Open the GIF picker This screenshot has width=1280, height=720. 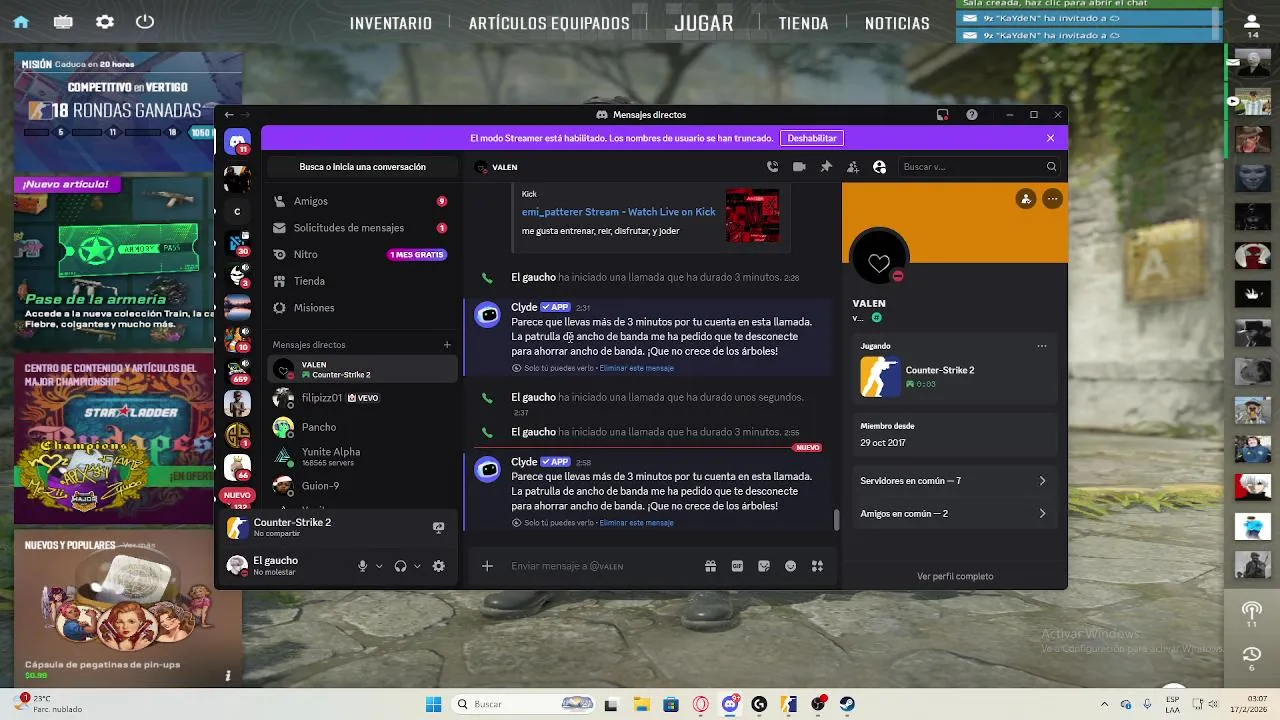point(737,566)
